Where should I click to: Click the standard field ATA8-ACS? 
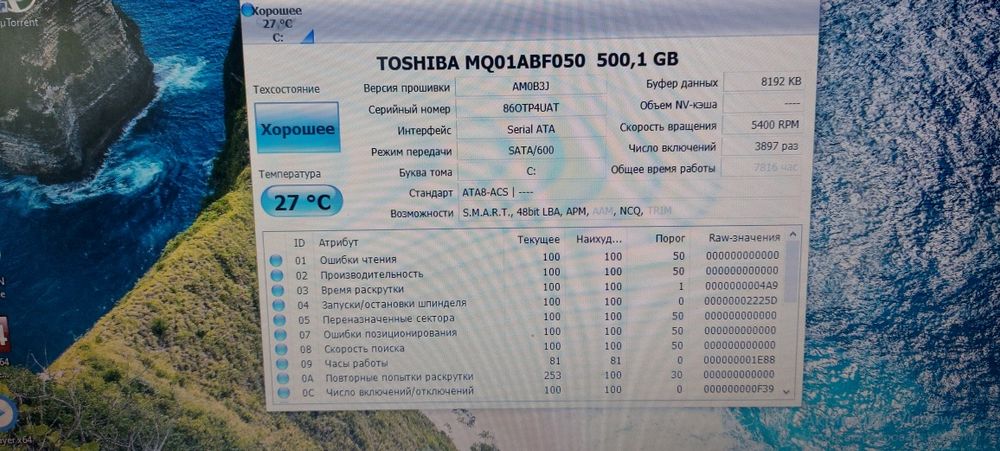pos(629,192)
